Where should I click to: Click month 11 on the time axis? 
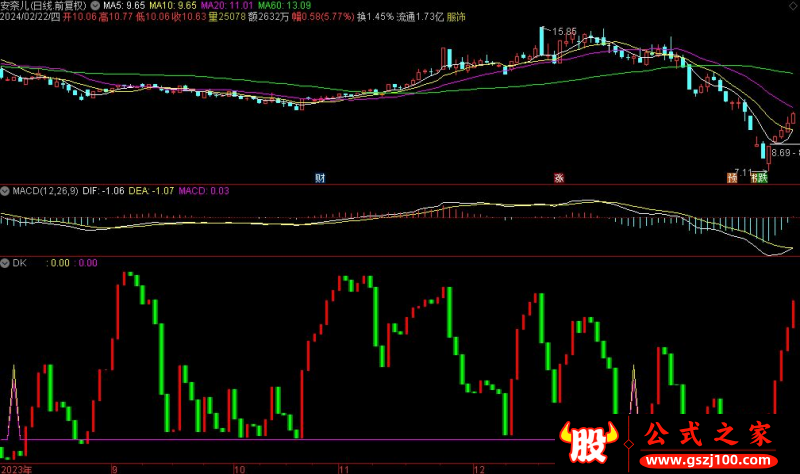pyautogui.click(x=344, y=467)
